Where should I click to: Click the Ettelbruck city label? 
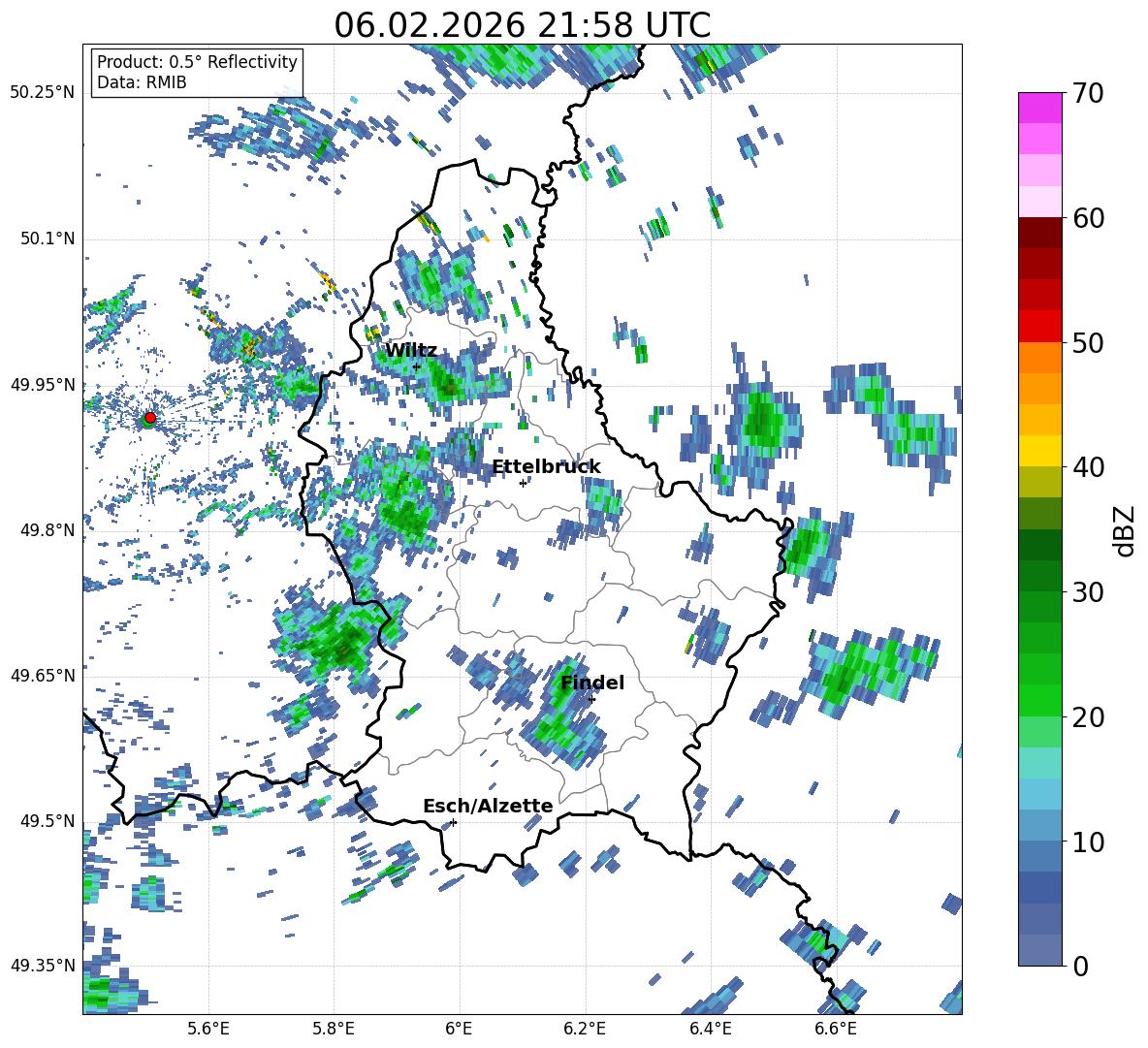coord(546,467)
